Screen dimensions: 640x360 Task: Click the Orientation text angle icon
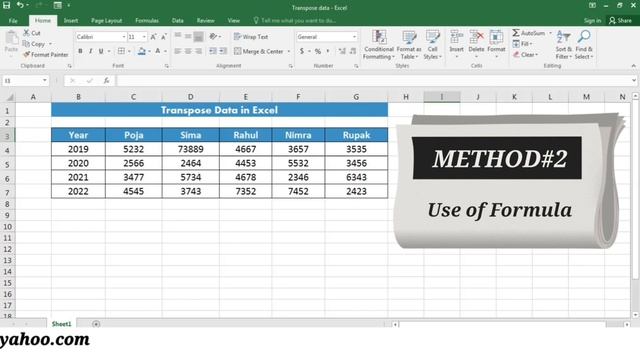click(x=213, y=37)
